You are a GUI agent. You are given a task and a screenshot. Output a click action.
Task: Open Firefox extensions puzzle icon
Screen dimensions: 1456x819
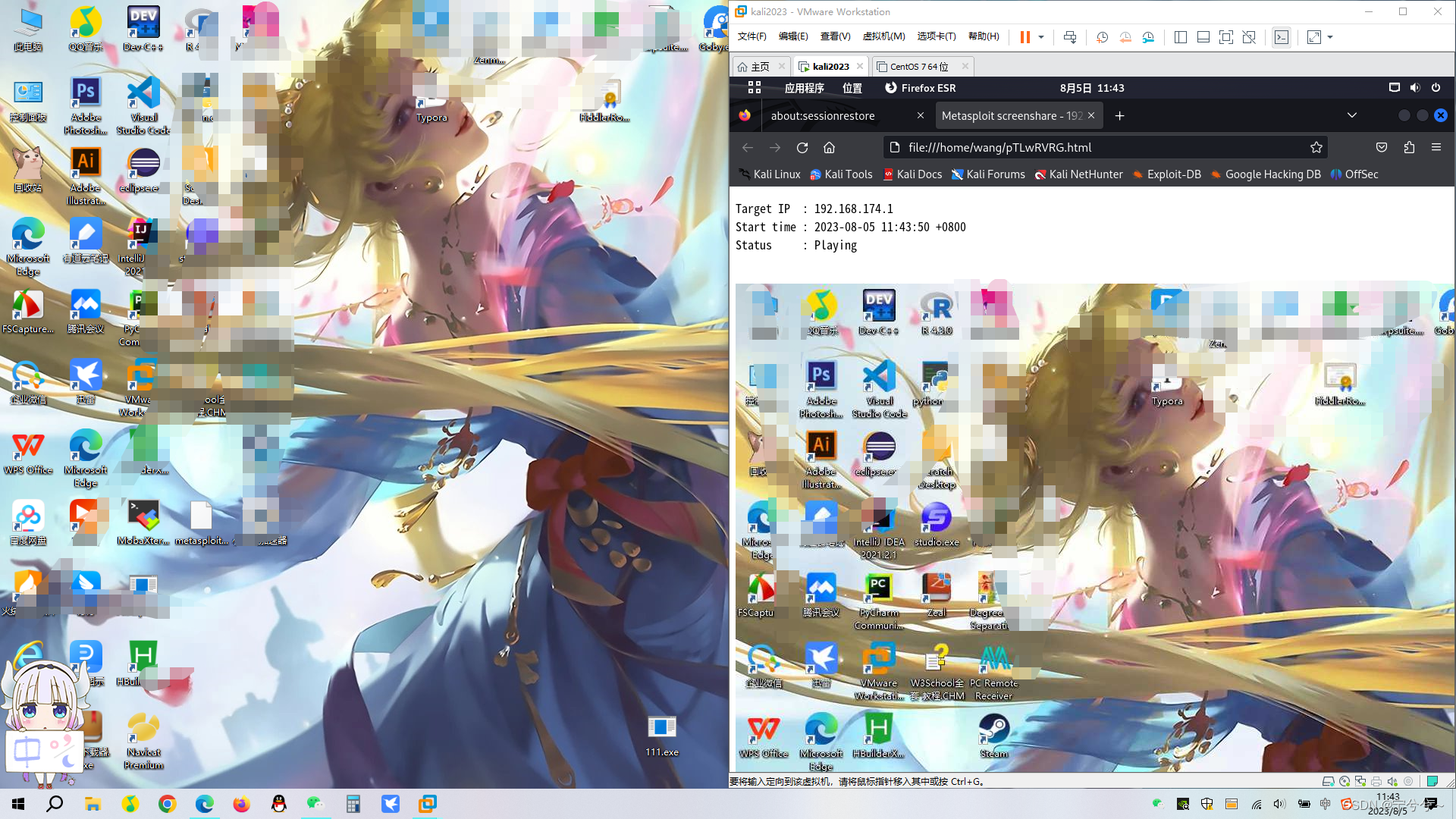click(1409, 148)
